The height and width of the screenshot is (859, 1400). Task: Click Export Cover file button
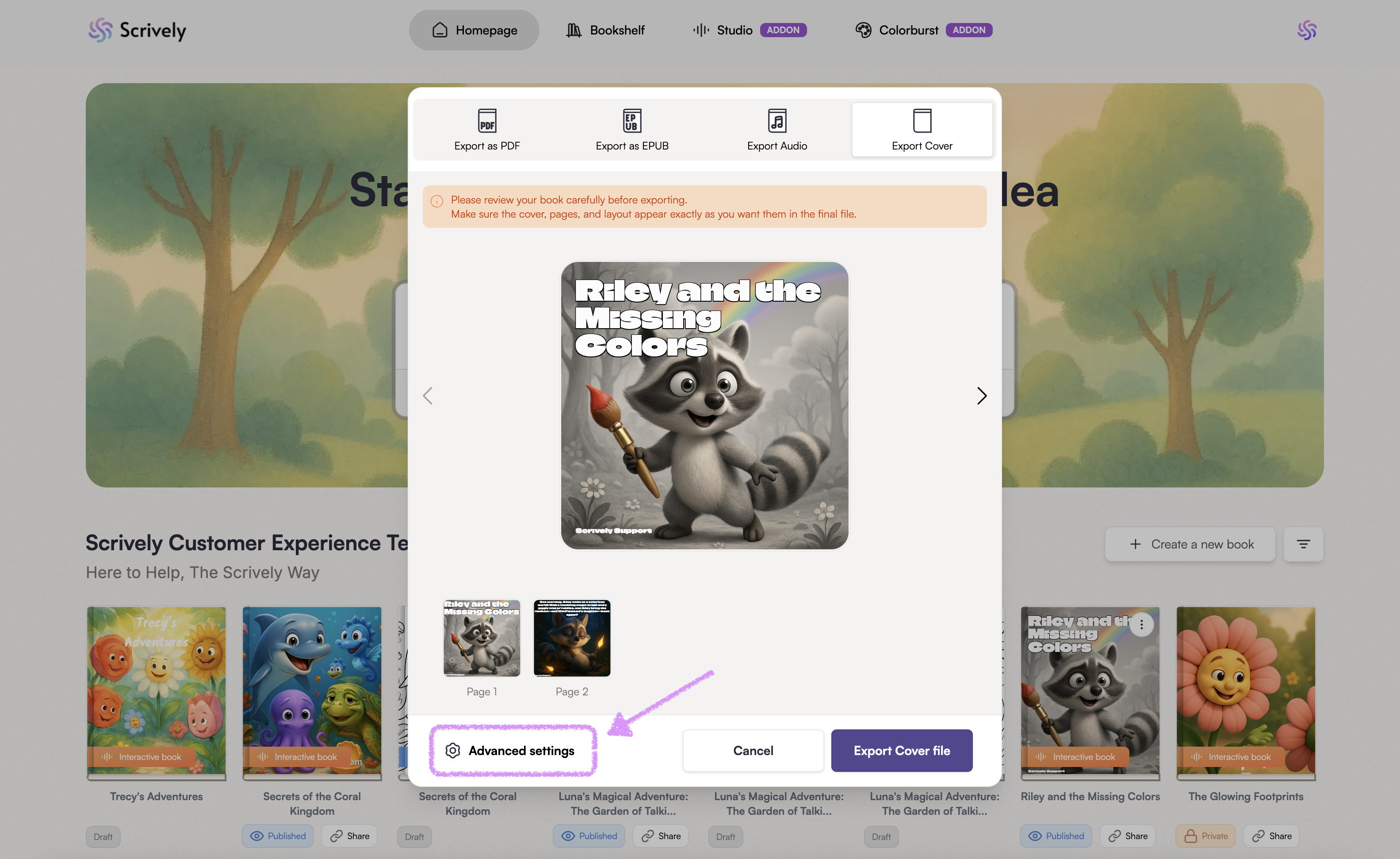(x=901, y=751)
